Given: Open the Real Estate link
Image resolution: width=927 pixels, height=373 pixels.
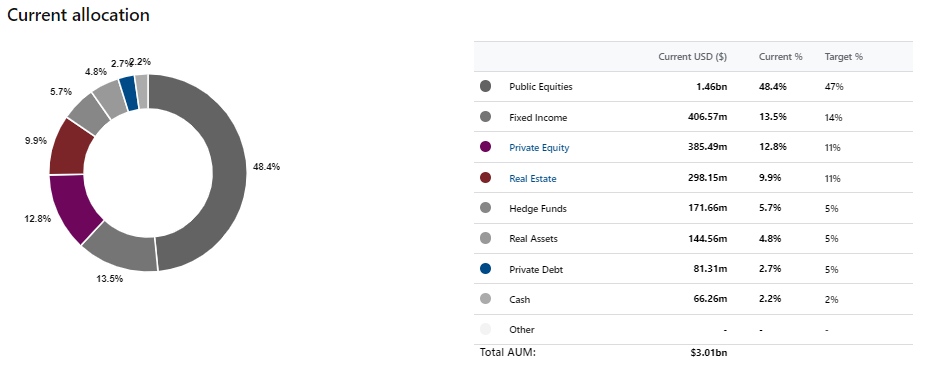Looking at the screenshot, I should (533, 179).
